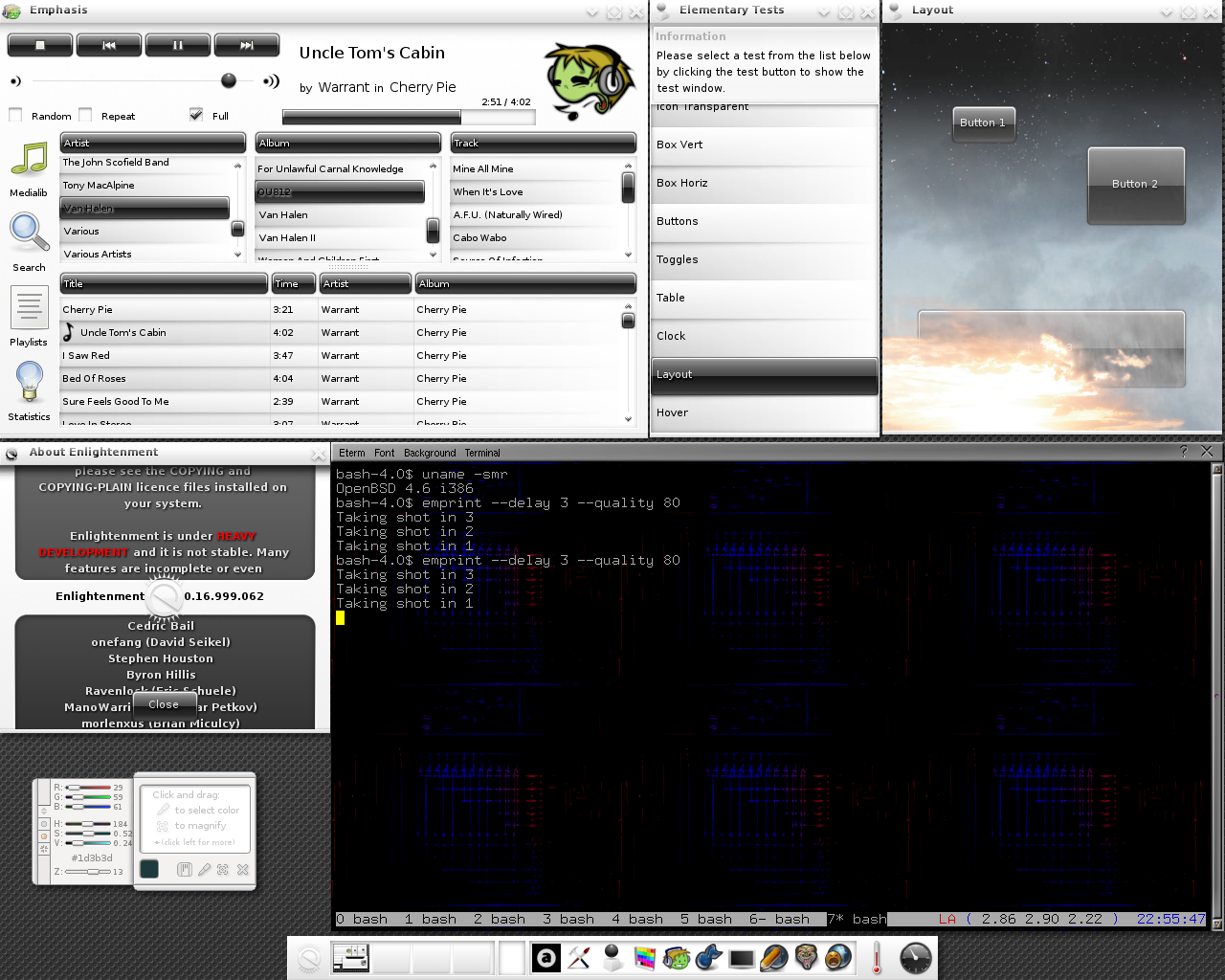
Task: Select Toggles in Elementary Tests list
Action: pyautogui.click(x=765, y=259)
